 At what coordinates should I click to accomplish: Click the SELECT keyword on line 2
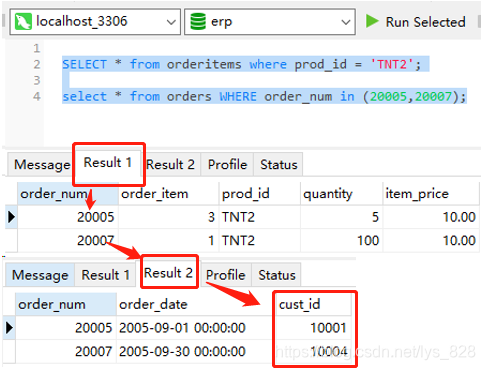coord(85,64)
